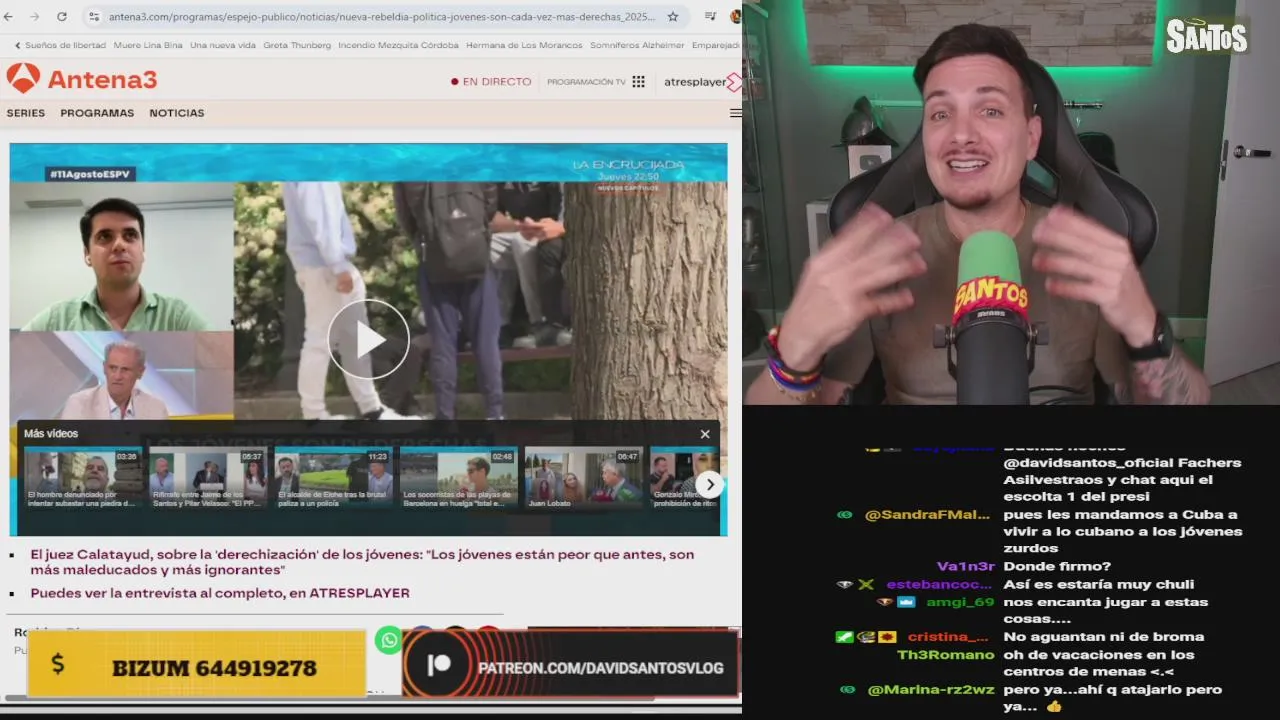Click the EN DIRECTO live link
This screenshot has width=1280, height=720.
point(491,82)
